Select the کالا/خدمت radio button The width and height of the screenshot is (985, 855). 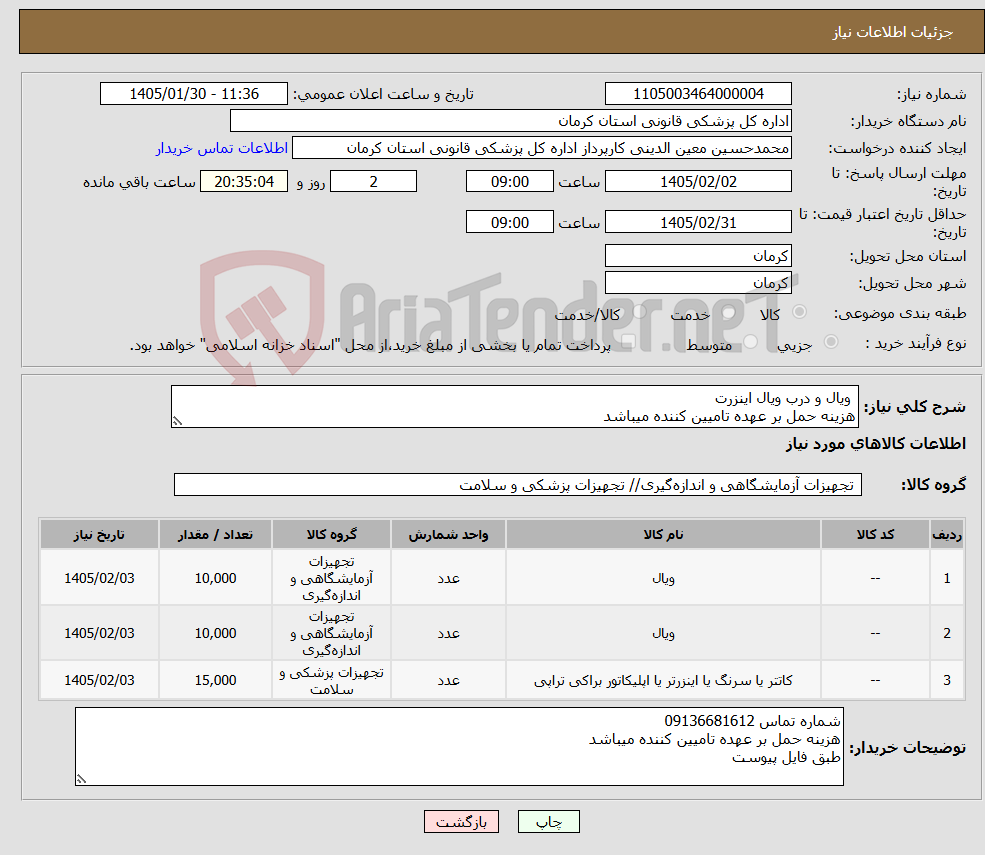coord(639,312)
